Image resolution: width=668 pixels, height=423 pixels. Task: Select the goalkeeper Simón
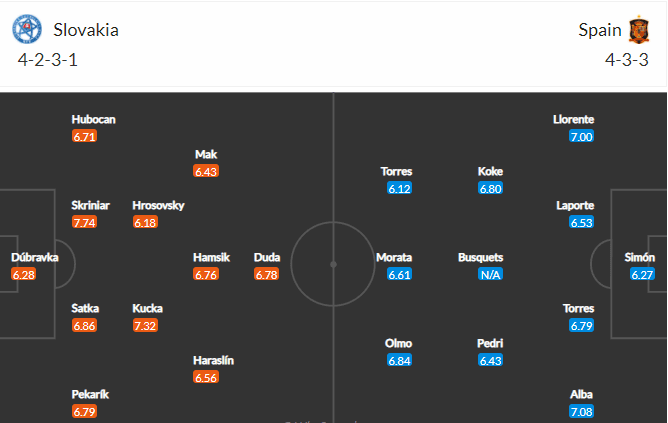click(639, 257)
